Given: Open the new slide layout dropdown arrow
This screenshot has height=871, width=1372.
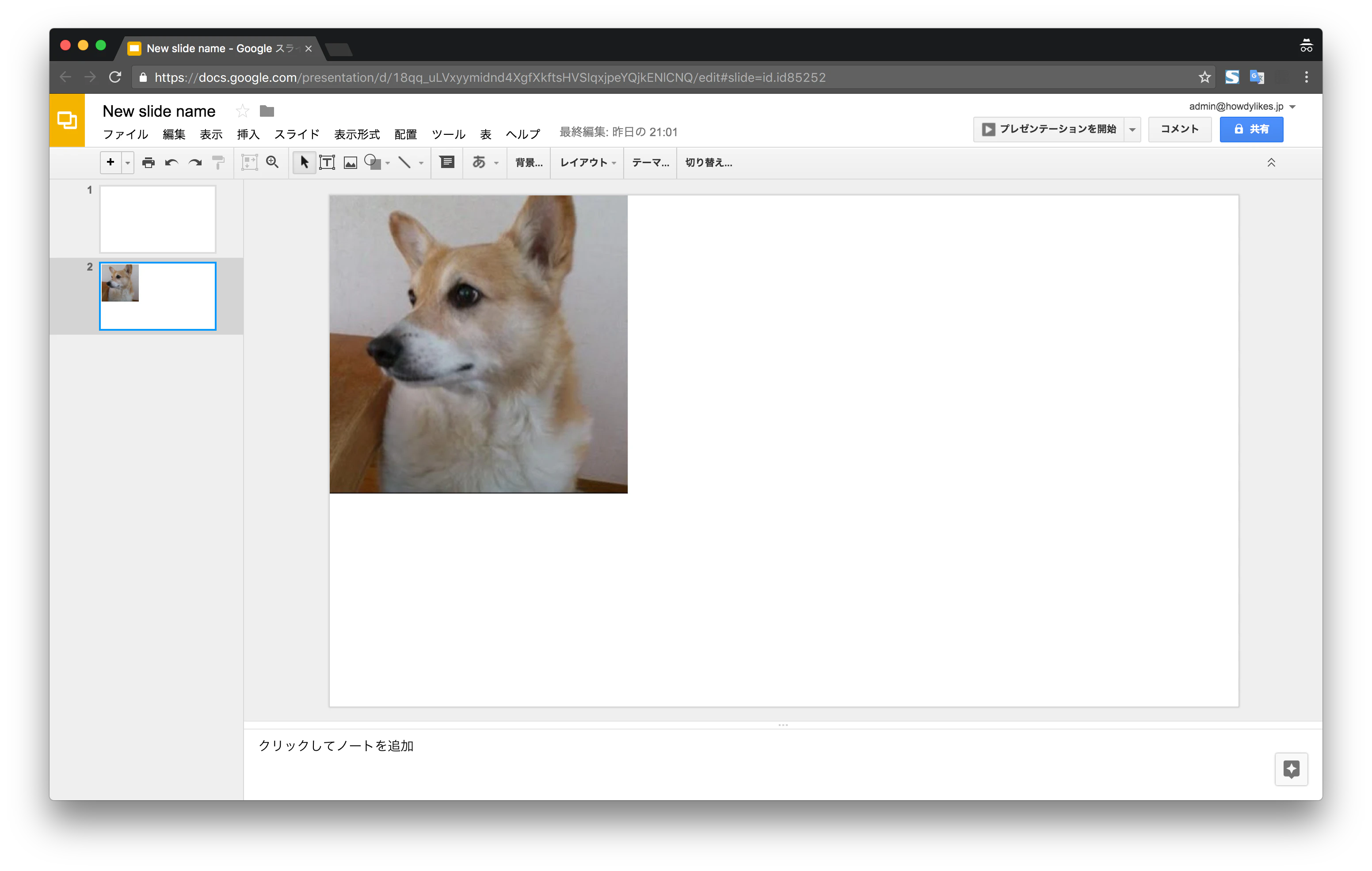Looking at the screenshot, I should [x=128, y=163].
